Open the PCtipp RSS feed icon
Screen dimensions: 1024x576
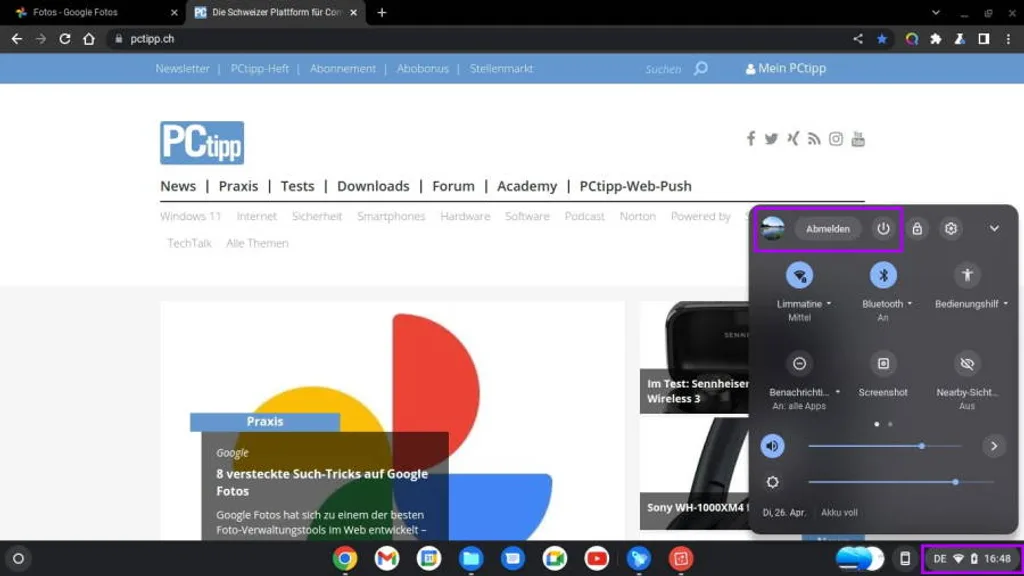814,138
